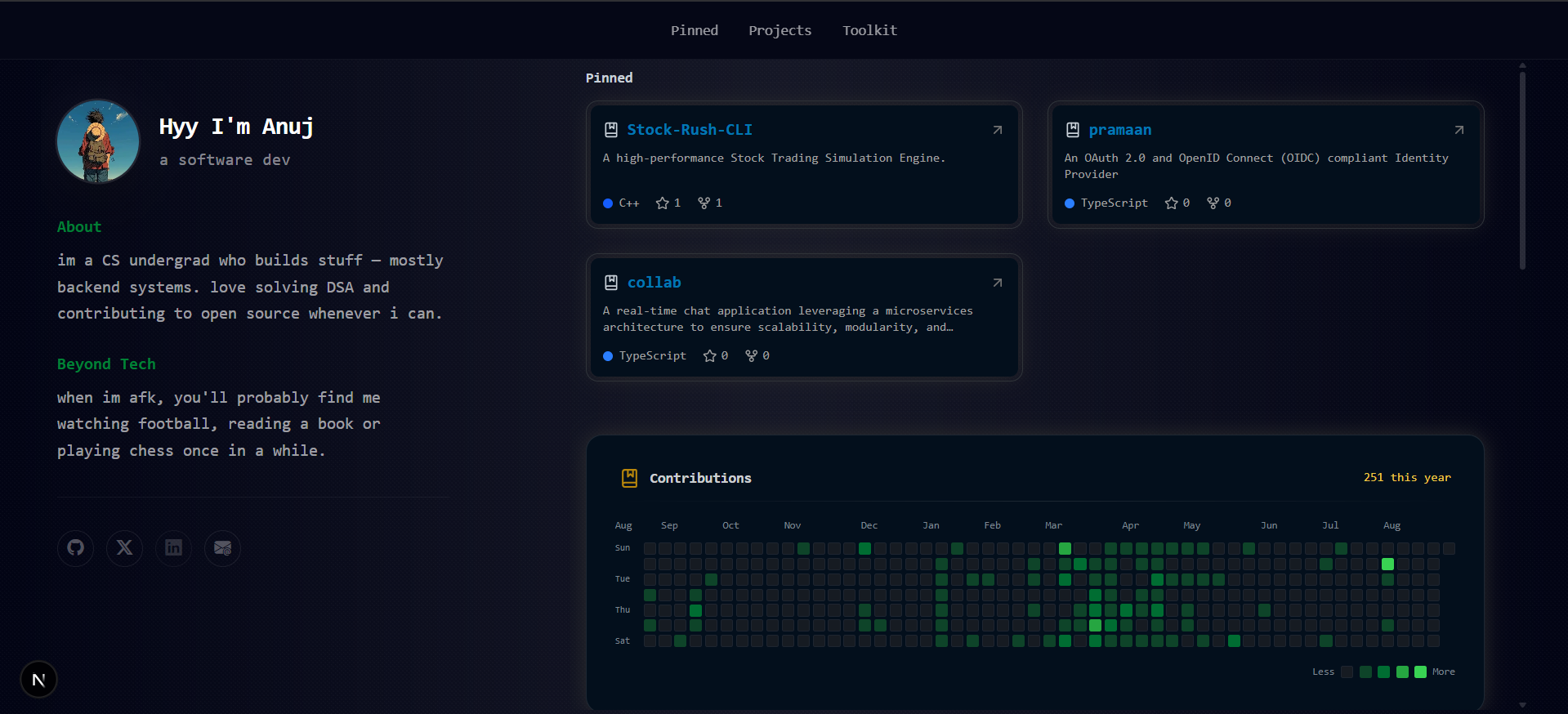
Task: Click the Stock-Rush-CLI external arrow icon
Action: point(998,130)
